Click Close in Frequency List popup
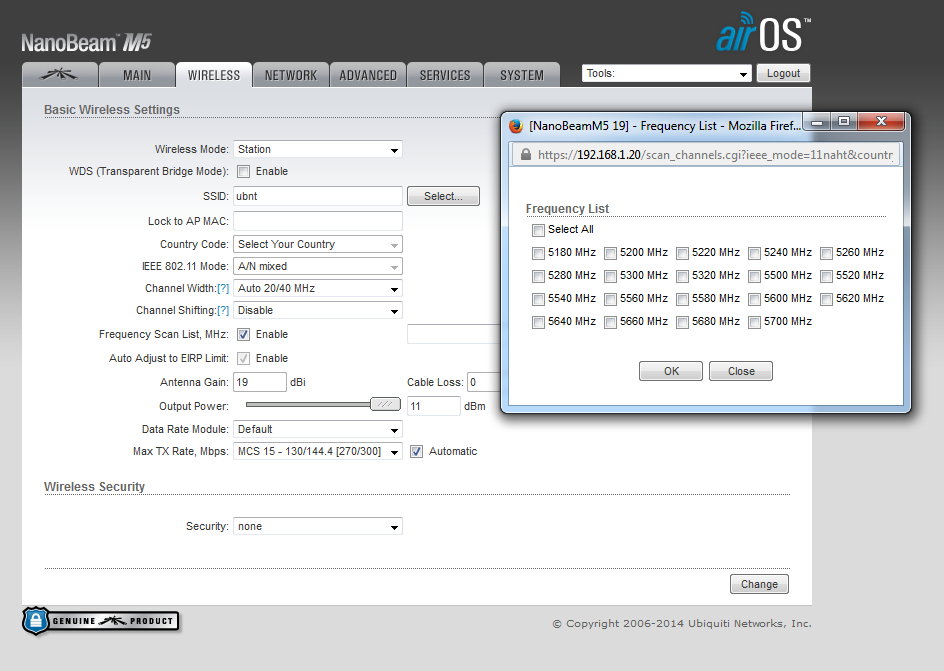Screen dimensions: 944x671 [741, 371]
